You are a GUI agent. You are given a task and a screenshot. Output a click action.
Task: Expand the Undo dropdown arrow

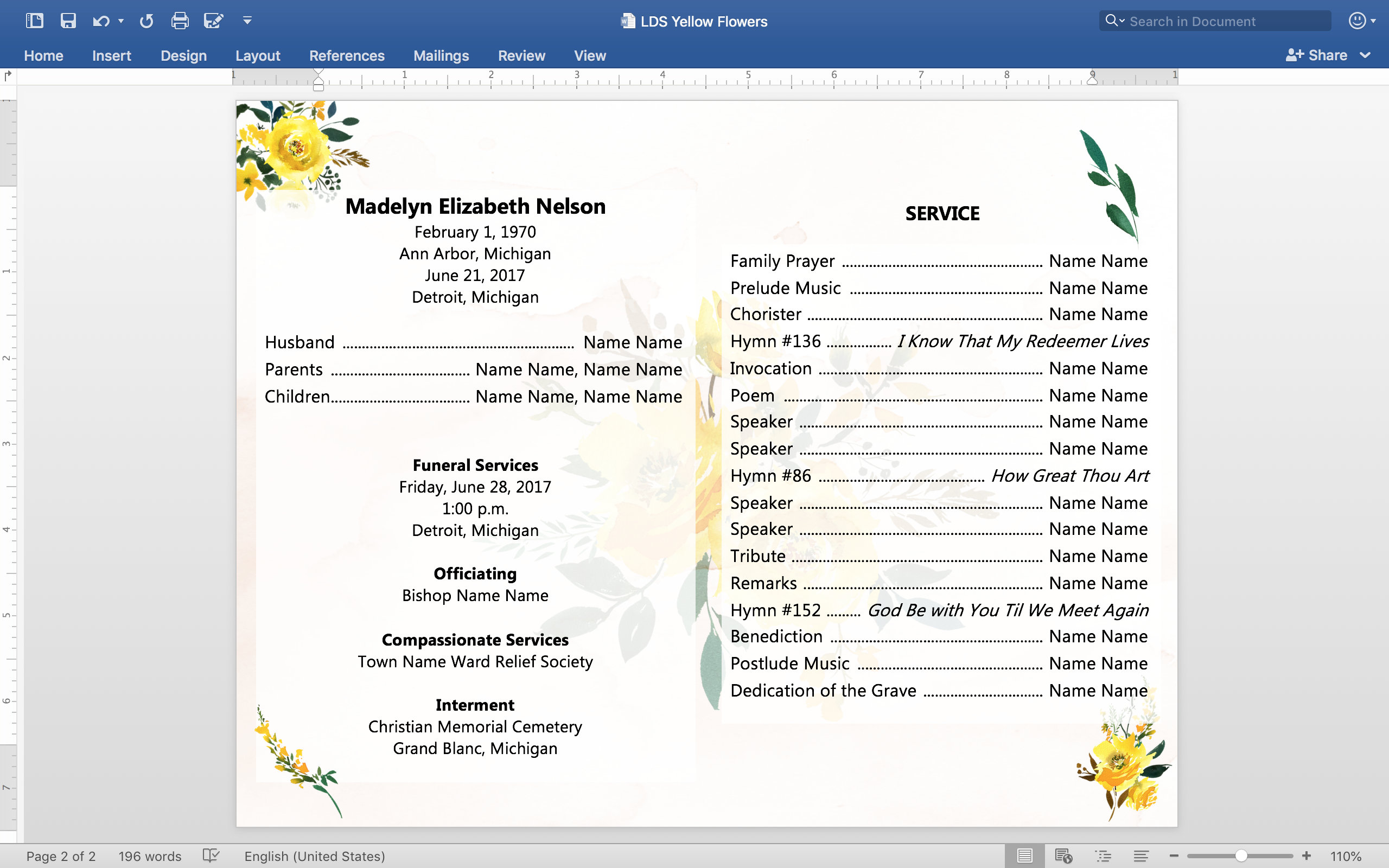[x=120, y=21]
